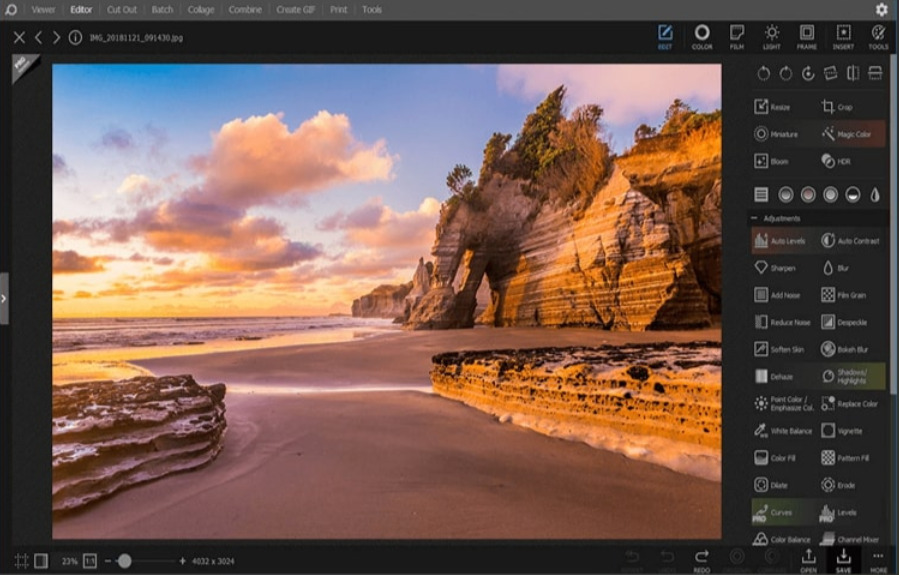Toggle the grid overlay icon
This screenshot has width=899, height=575.
[x=21, y=561]
